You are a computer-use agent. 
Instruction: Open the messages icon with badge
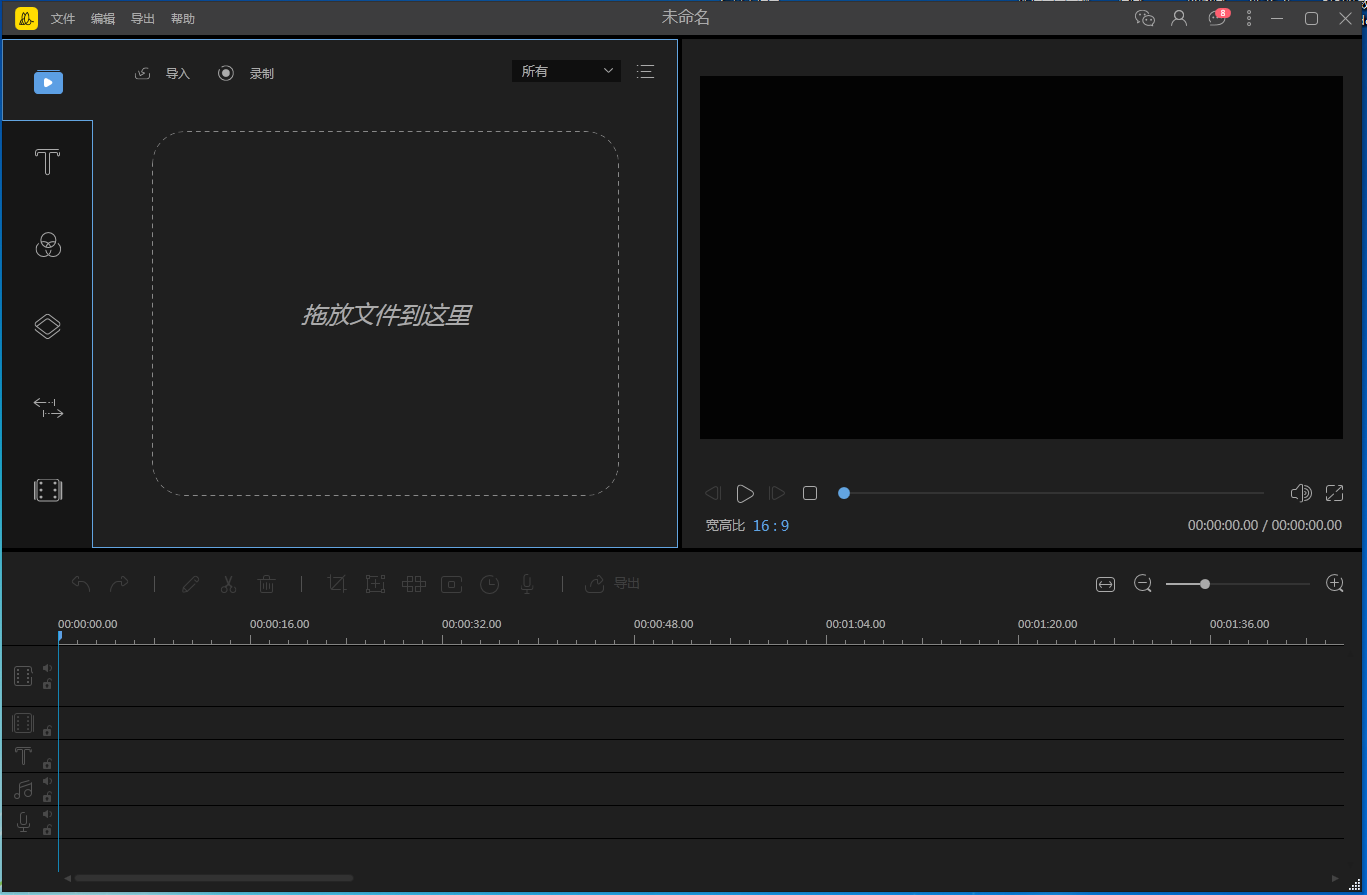pos(1217,17)
